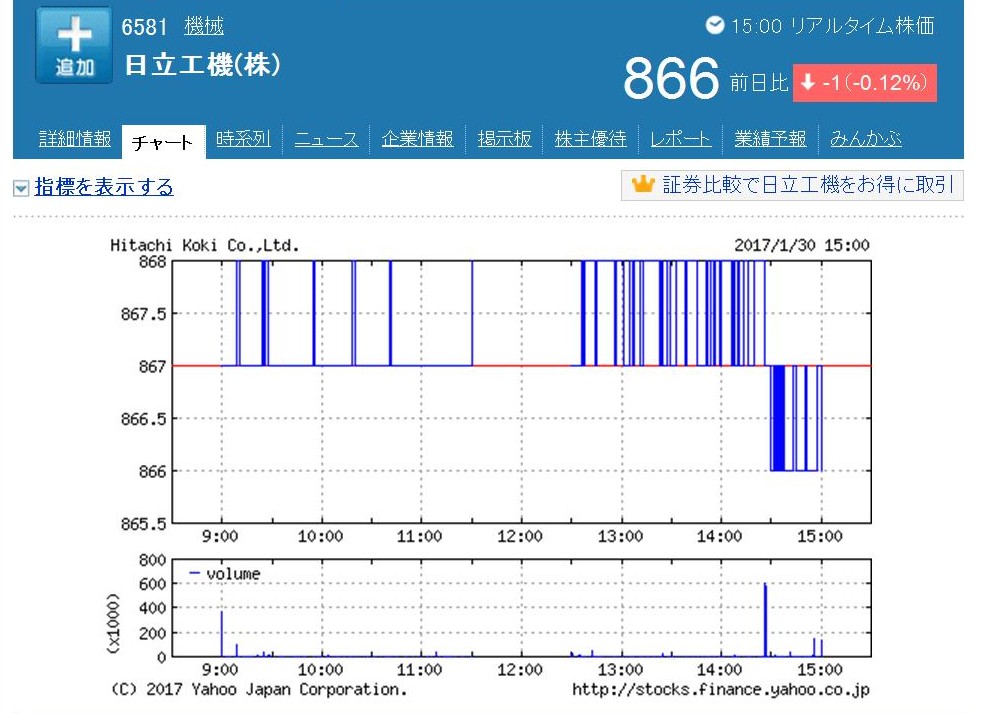The image size is (985, 714).
Task: Open the 詳細情報 tab
Action: tap(75, 139)
